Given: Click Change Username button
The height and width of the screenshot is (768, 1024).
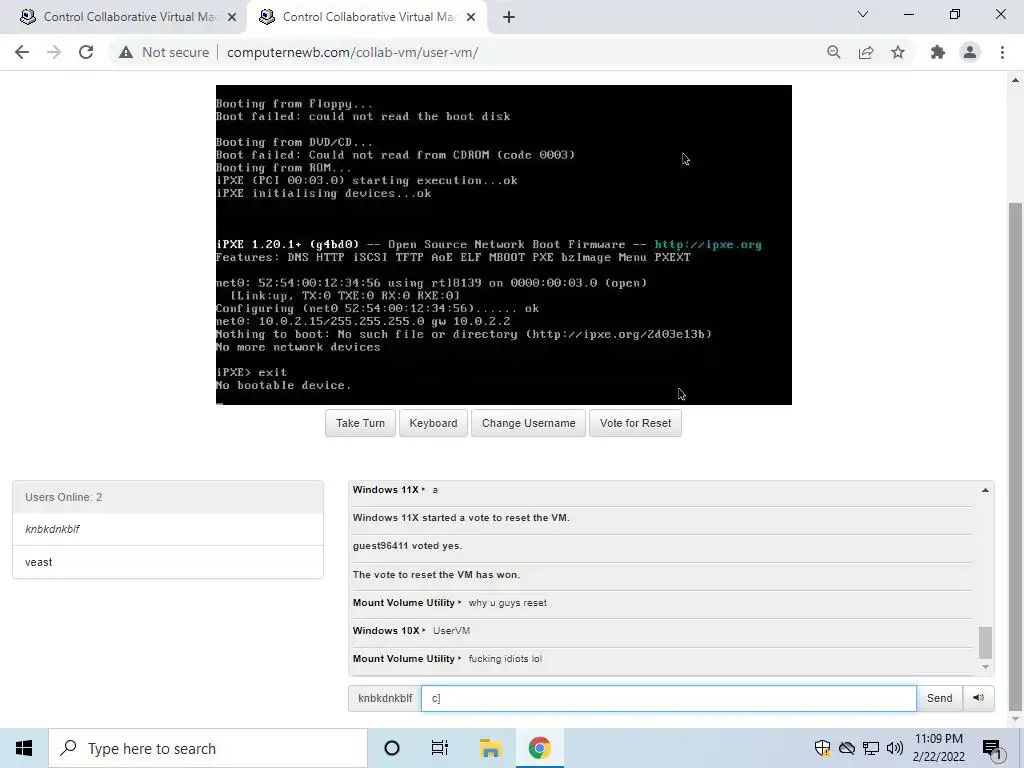Looking at the screenshot, I should [528, 423].
